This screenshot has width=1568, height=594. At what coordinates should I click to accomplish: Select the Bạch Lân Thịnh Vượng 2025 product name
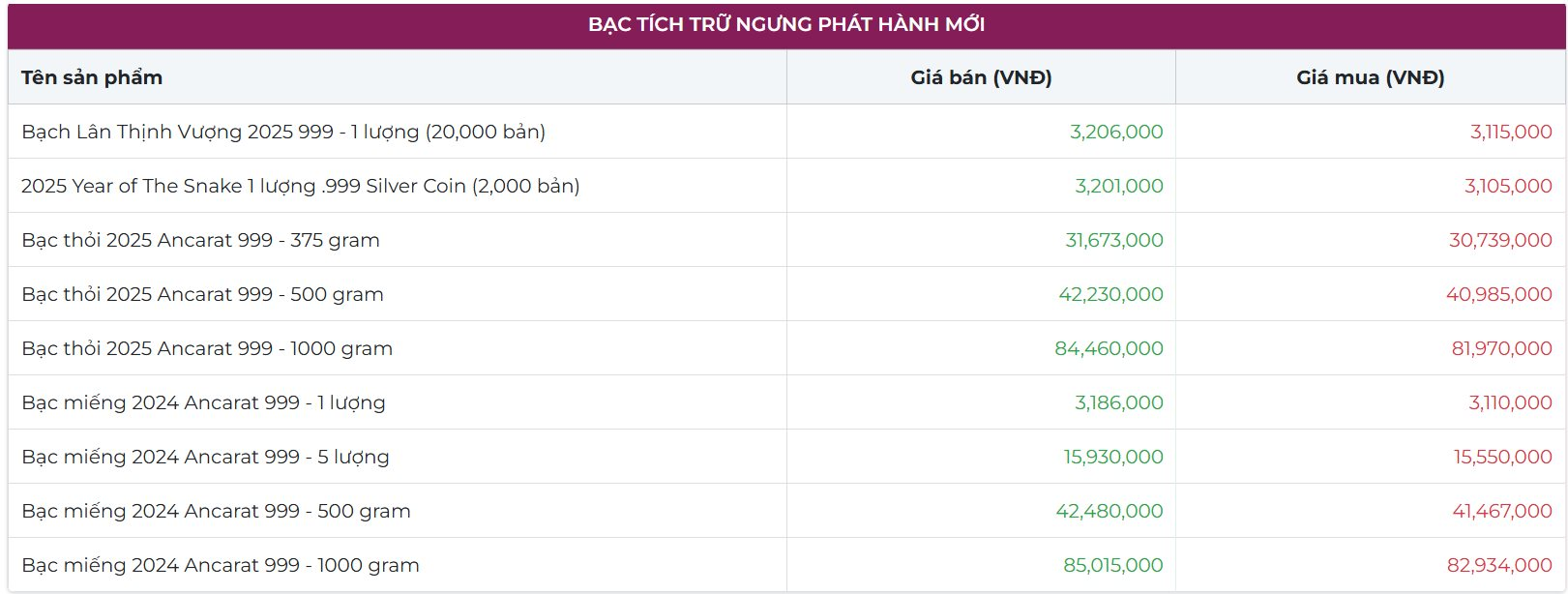coord(283,132)
